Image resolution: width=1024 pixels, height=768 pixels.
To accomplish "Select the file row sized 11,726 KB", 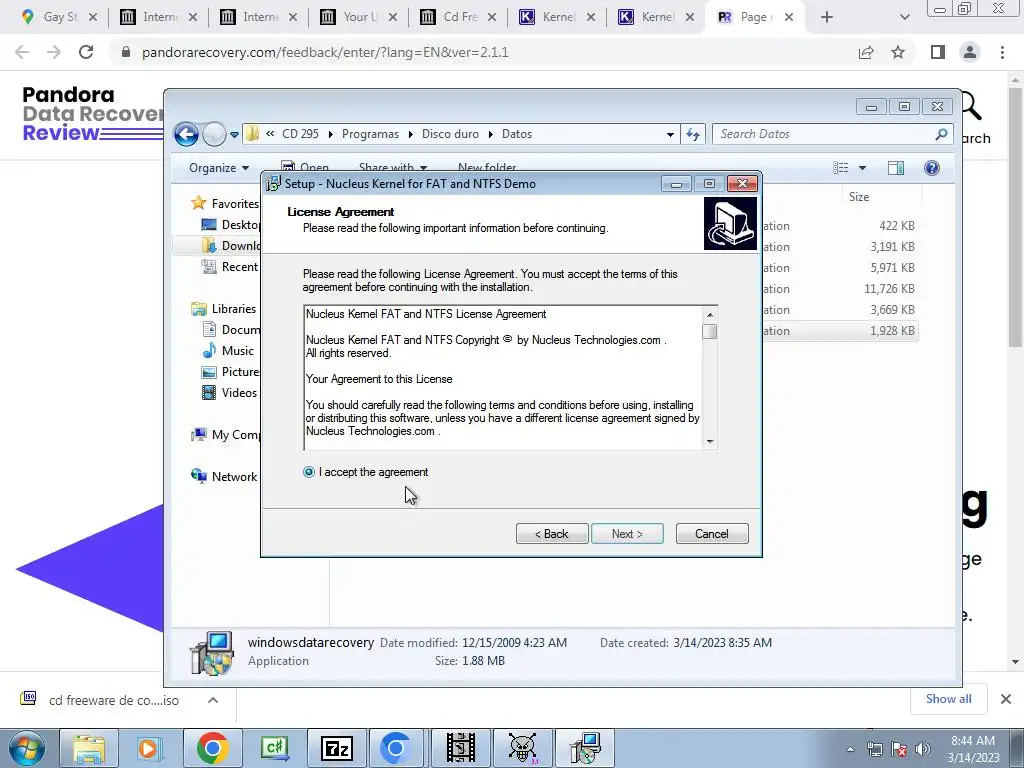I will tap(840, 289).
